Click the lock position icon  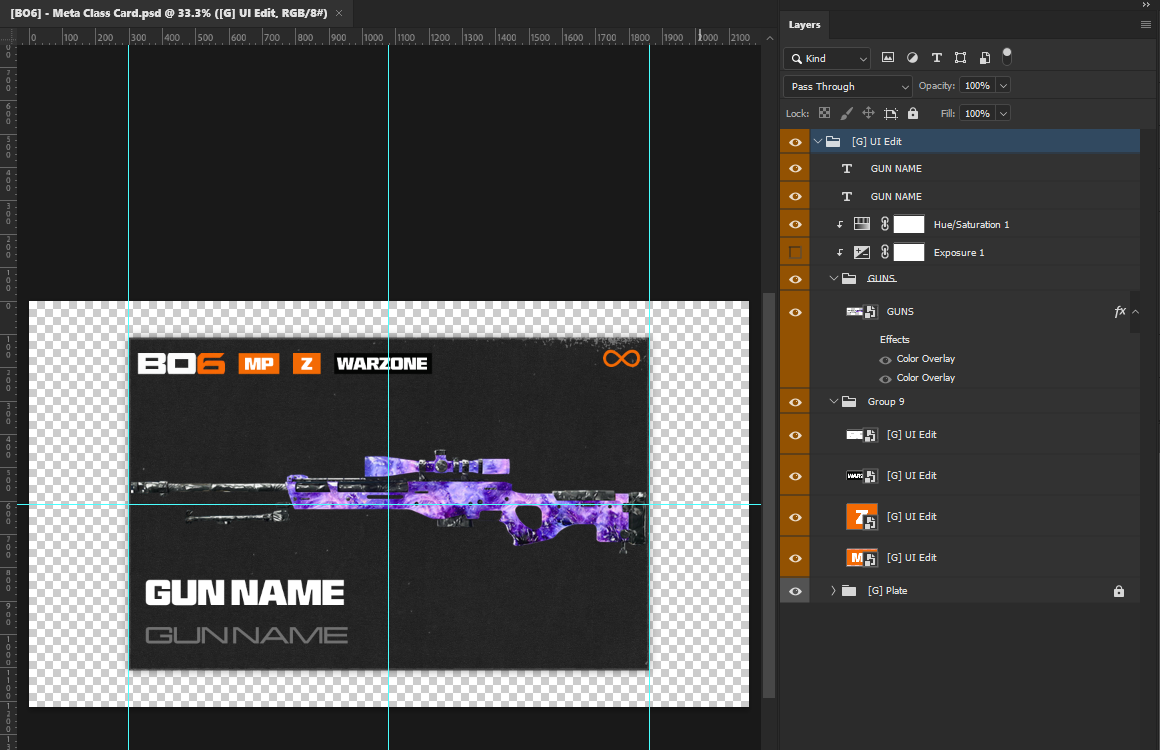point(868,114)
